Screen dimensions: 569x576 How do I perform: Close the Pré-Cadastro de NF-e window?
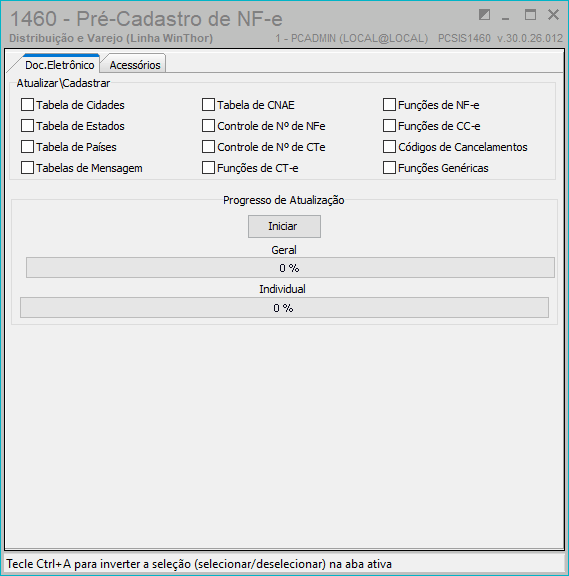coord(553,15)
